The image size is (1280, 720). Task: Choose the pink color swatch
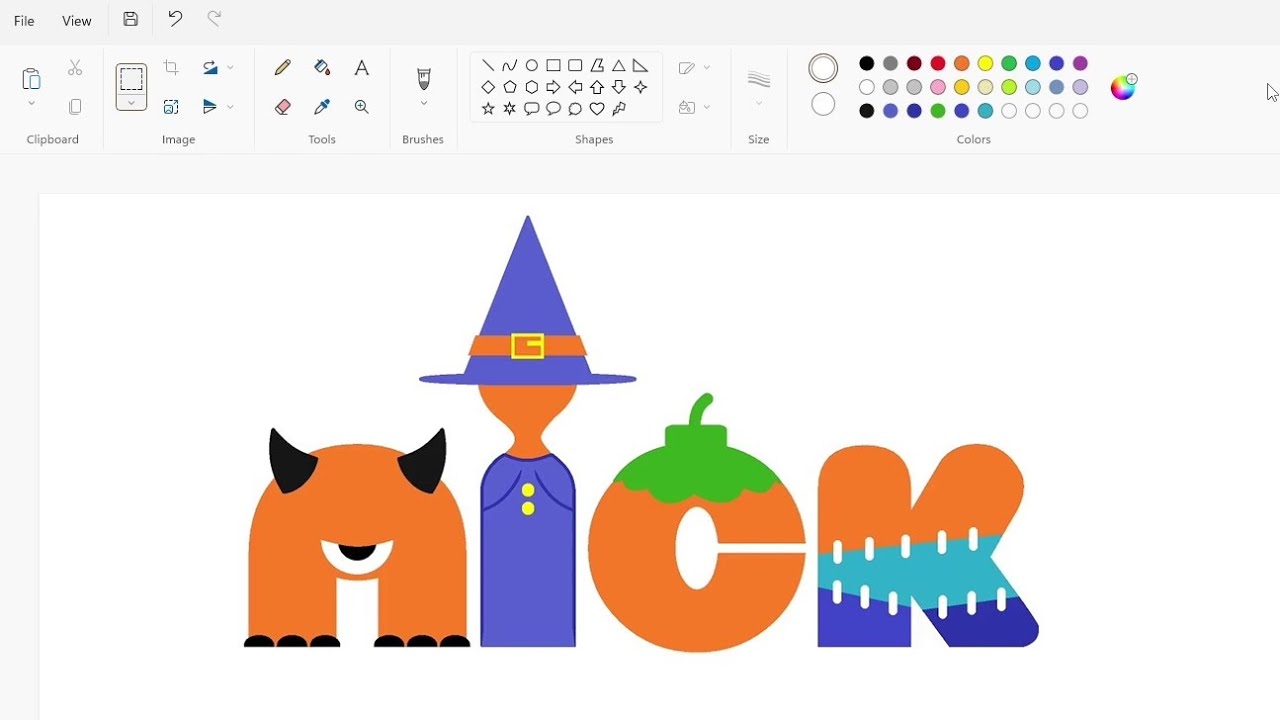(x=938, y=87)
